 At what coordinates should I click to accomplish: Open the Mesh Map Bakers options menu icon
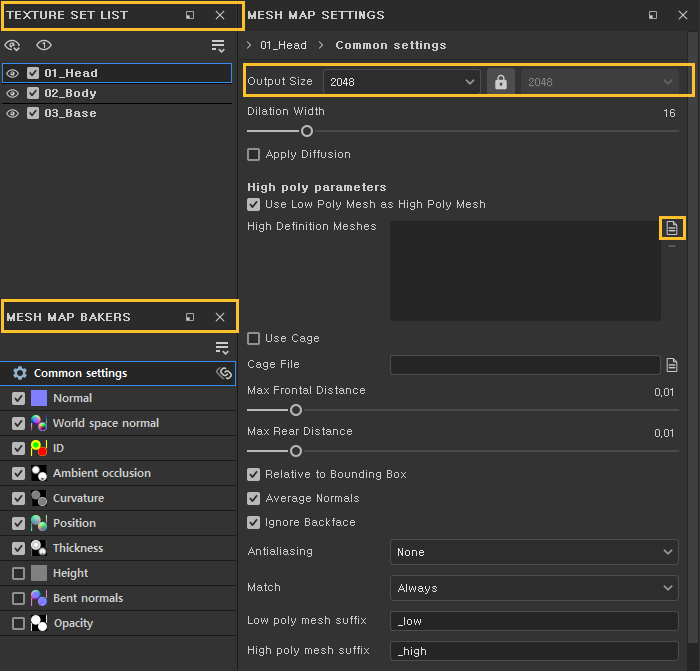point(222,347)
